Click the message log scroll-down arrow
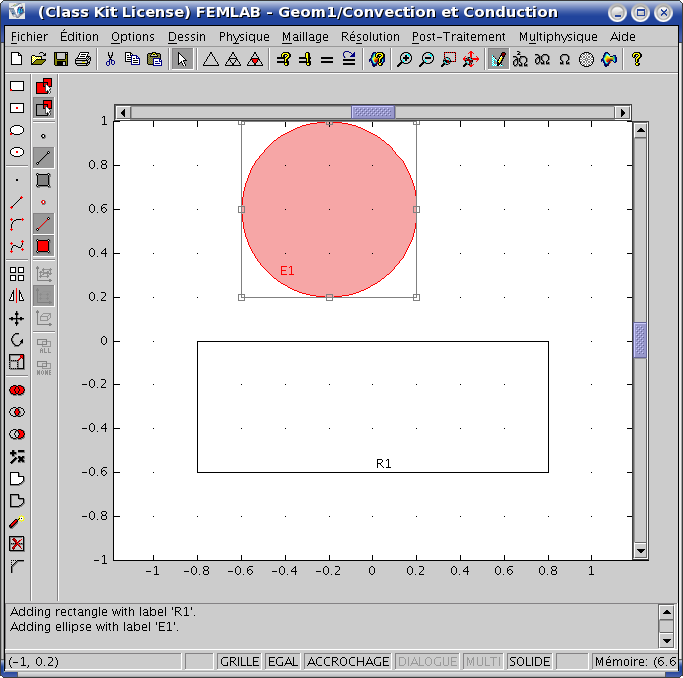 (667, 639)
